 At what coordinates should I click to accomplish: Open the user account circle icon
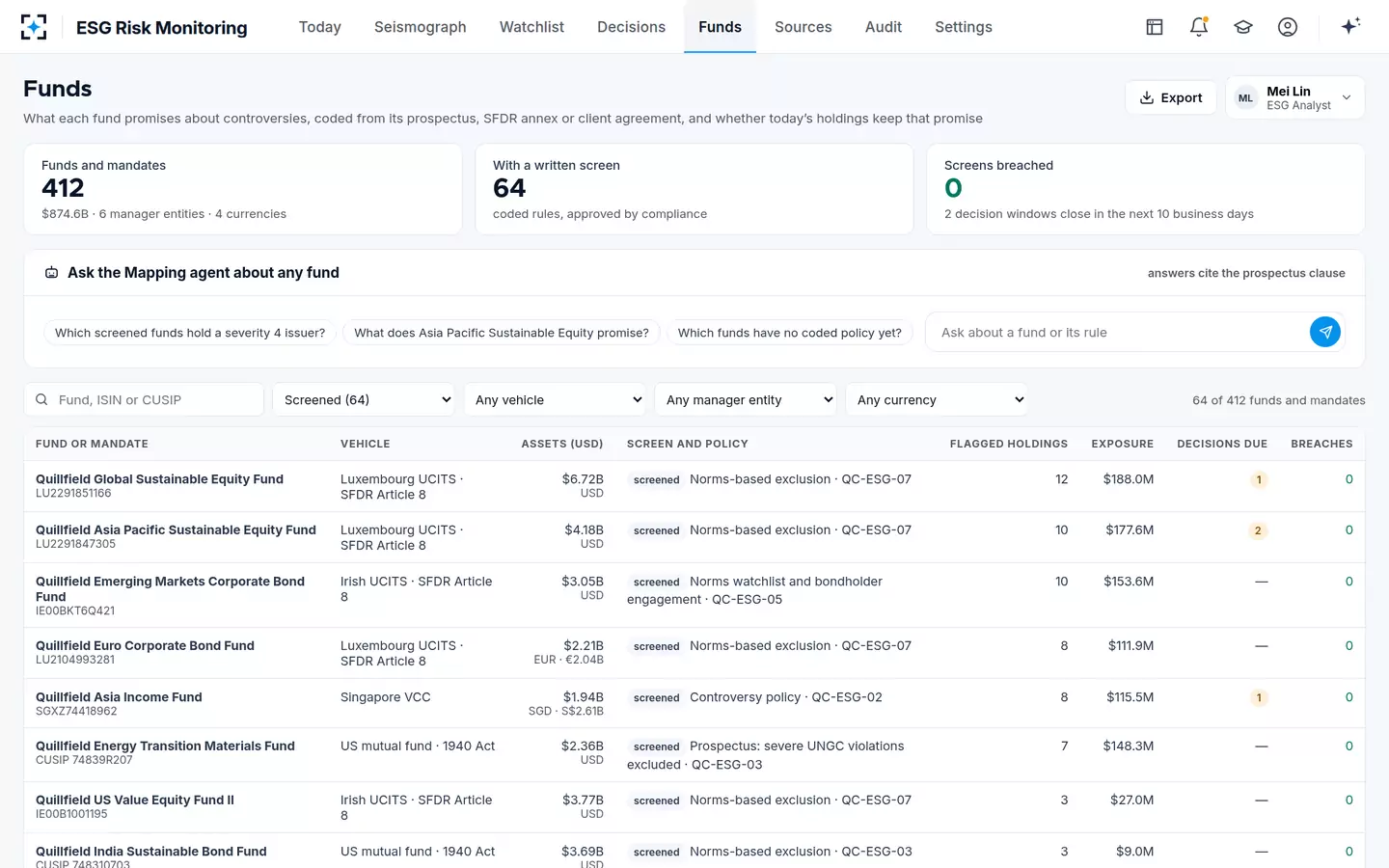point(1288,27)
